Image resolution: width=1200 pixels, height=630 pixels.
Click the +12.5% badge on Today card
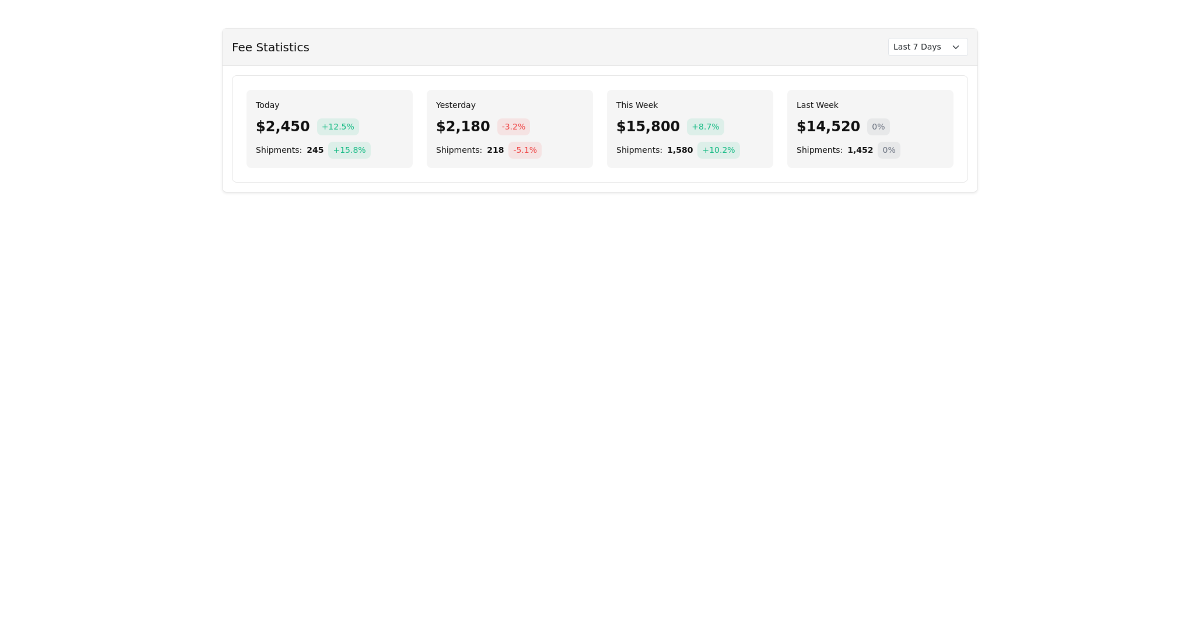(x=338, y=127)
